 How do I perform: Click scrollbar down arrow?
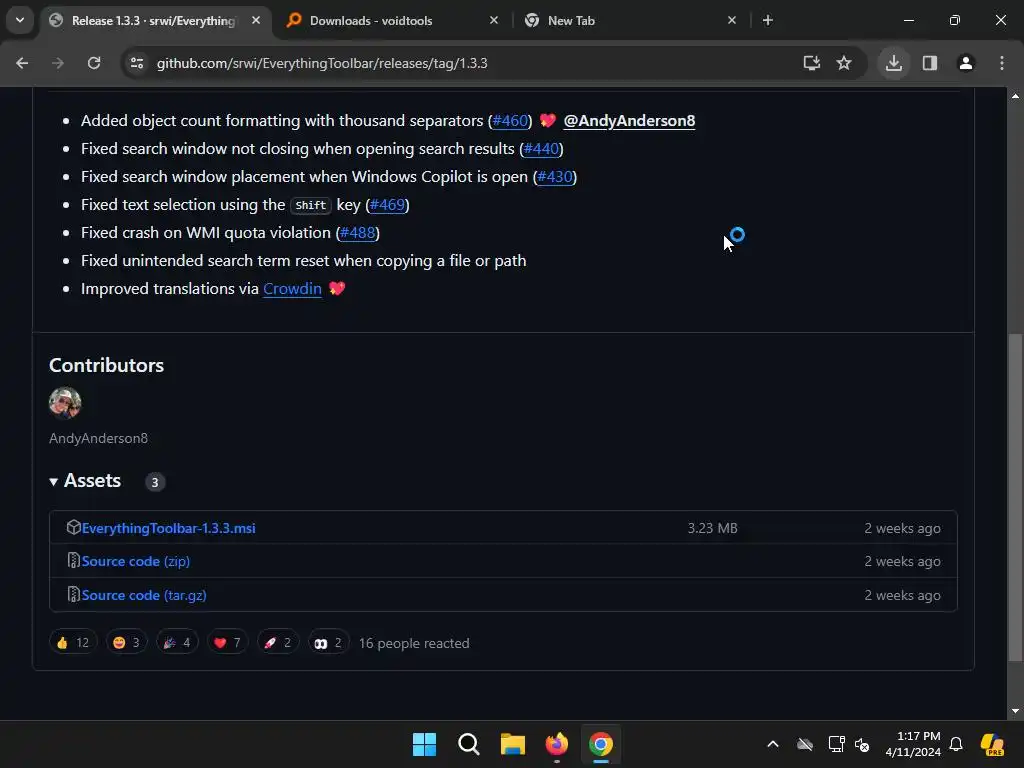pos(1015,711)
